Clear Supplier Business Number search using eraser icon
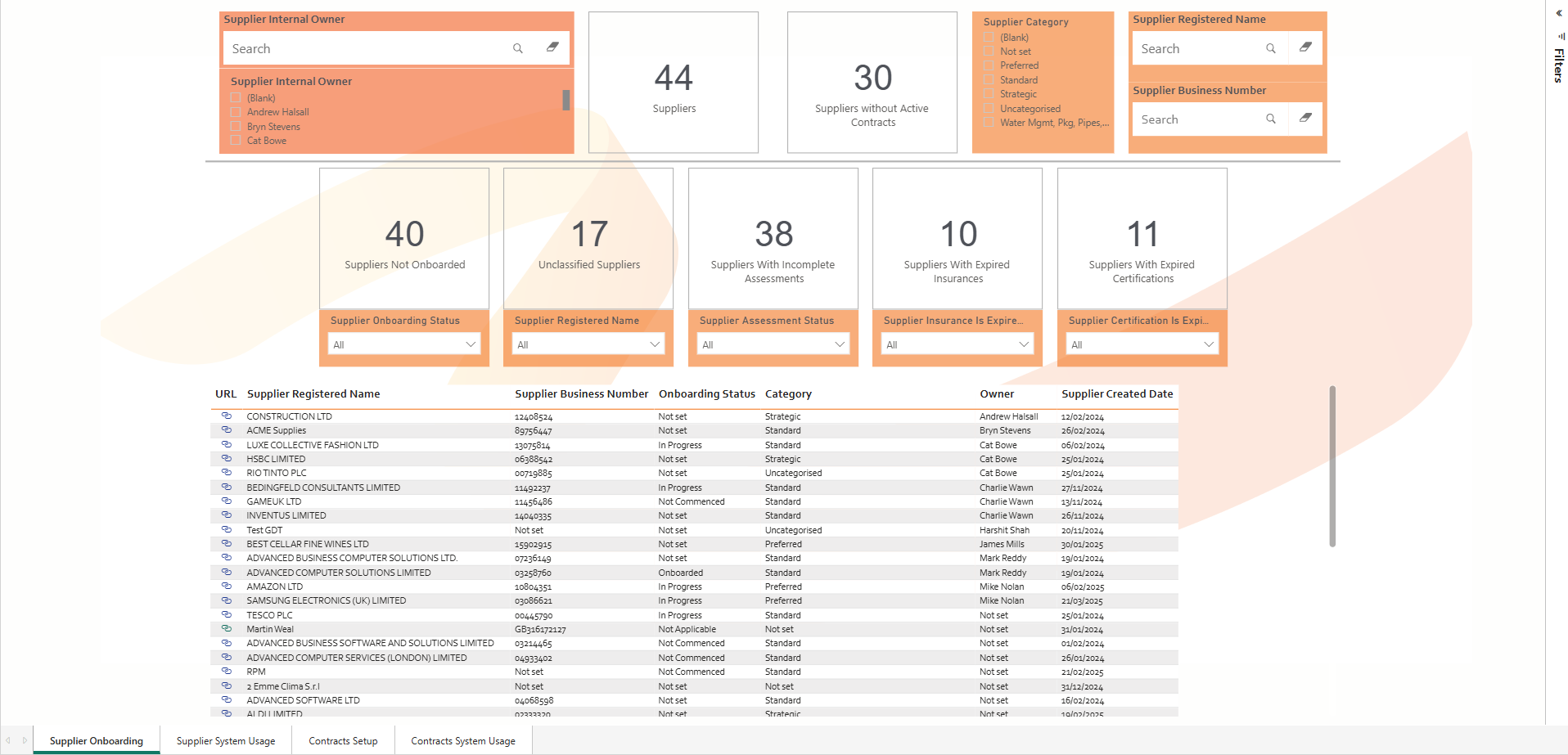 point(1305,118)
